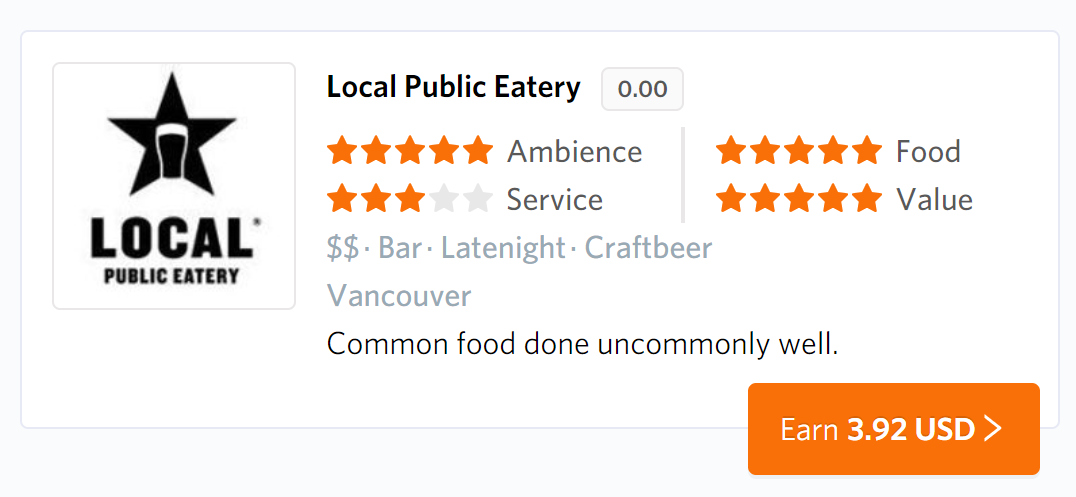Viewport: 1076px width, 497px height.
Task: Click the fifth star of Ambience rating
Action: pyautogui.click(x=477, y=150)
